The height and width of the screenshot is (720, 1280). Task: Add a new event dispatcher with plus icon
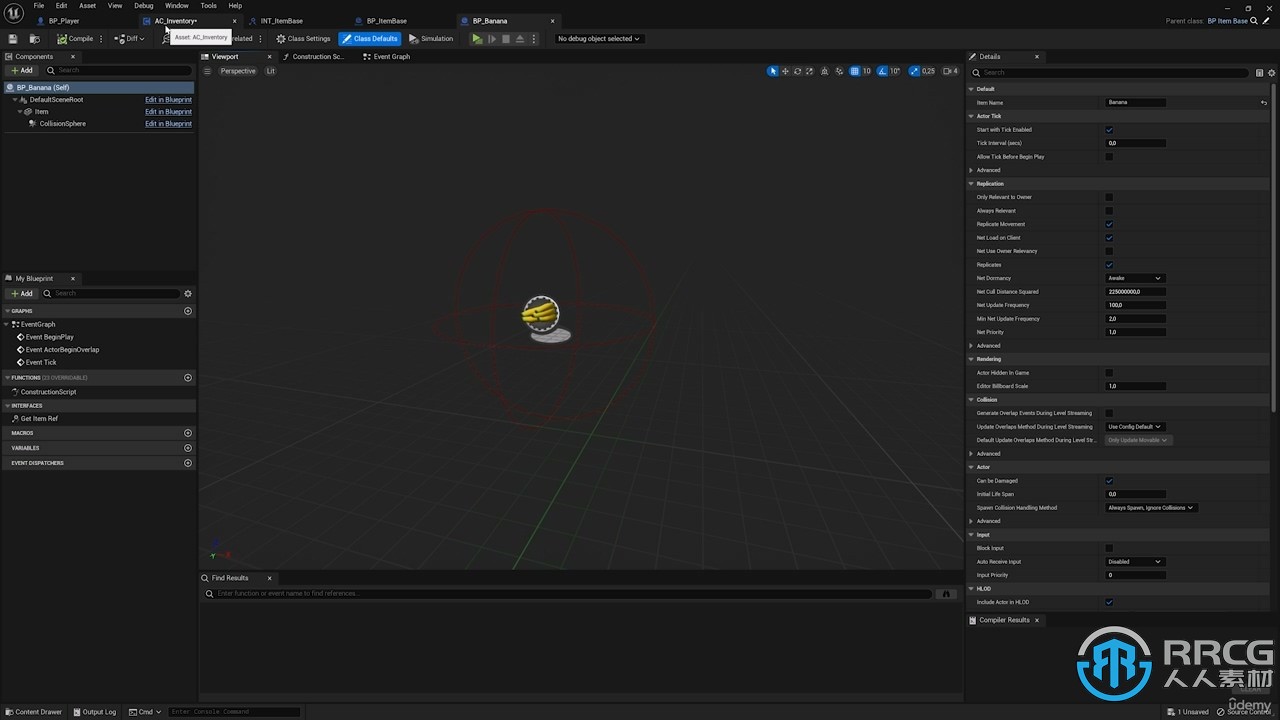[x=188, y=463]
